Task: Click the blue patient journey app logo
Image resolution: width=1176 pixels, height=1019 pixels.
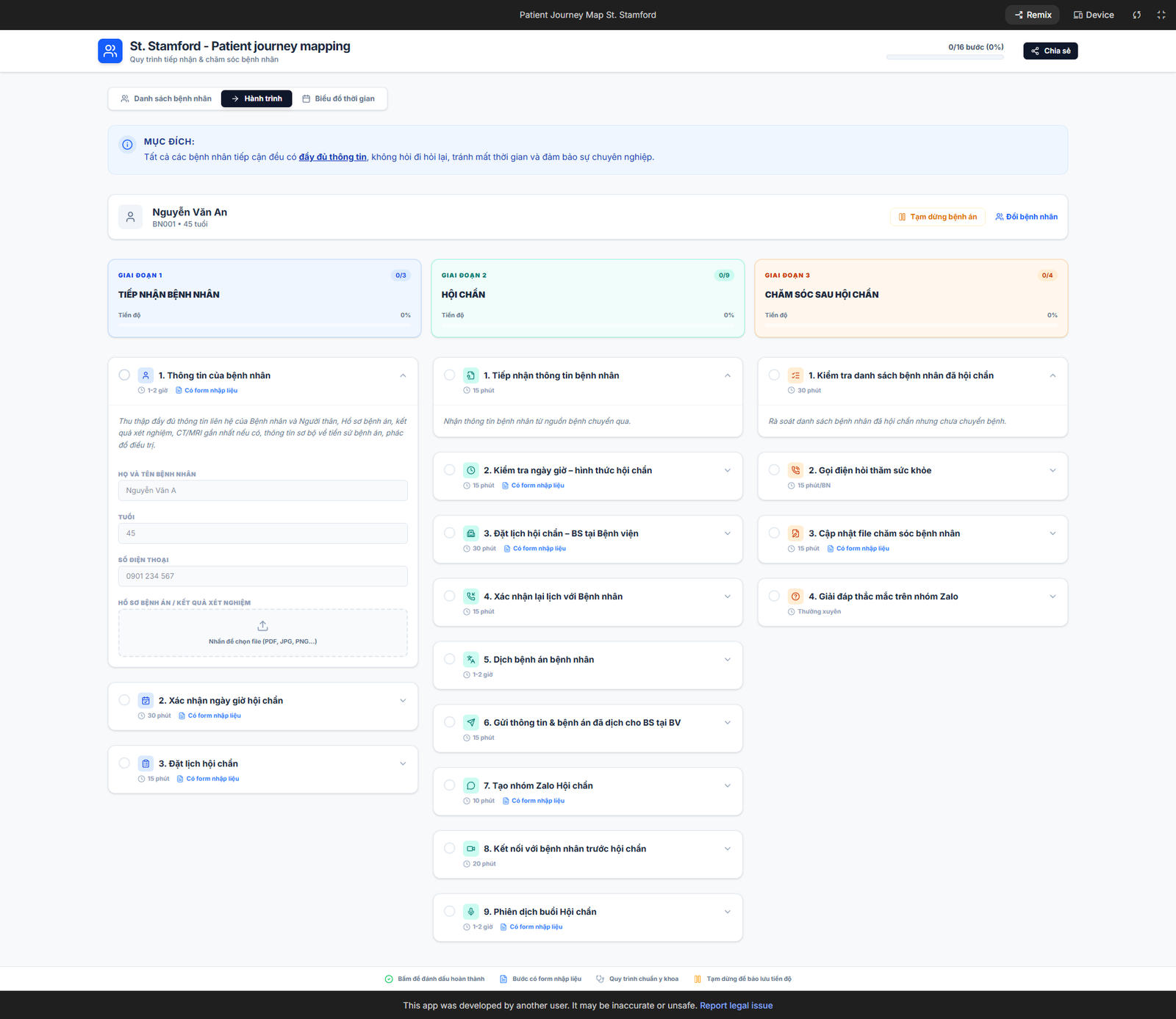Action: 110,51
